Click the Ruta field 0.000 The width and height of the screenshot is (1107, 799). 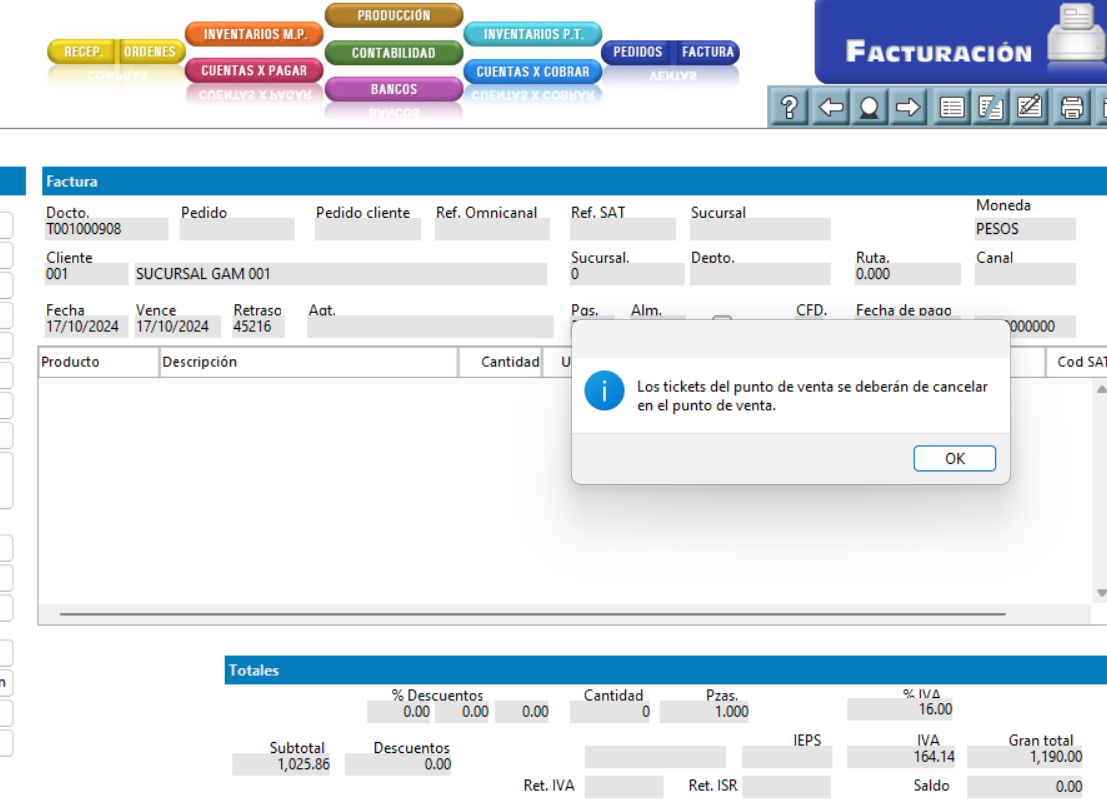tap(907, 275)
